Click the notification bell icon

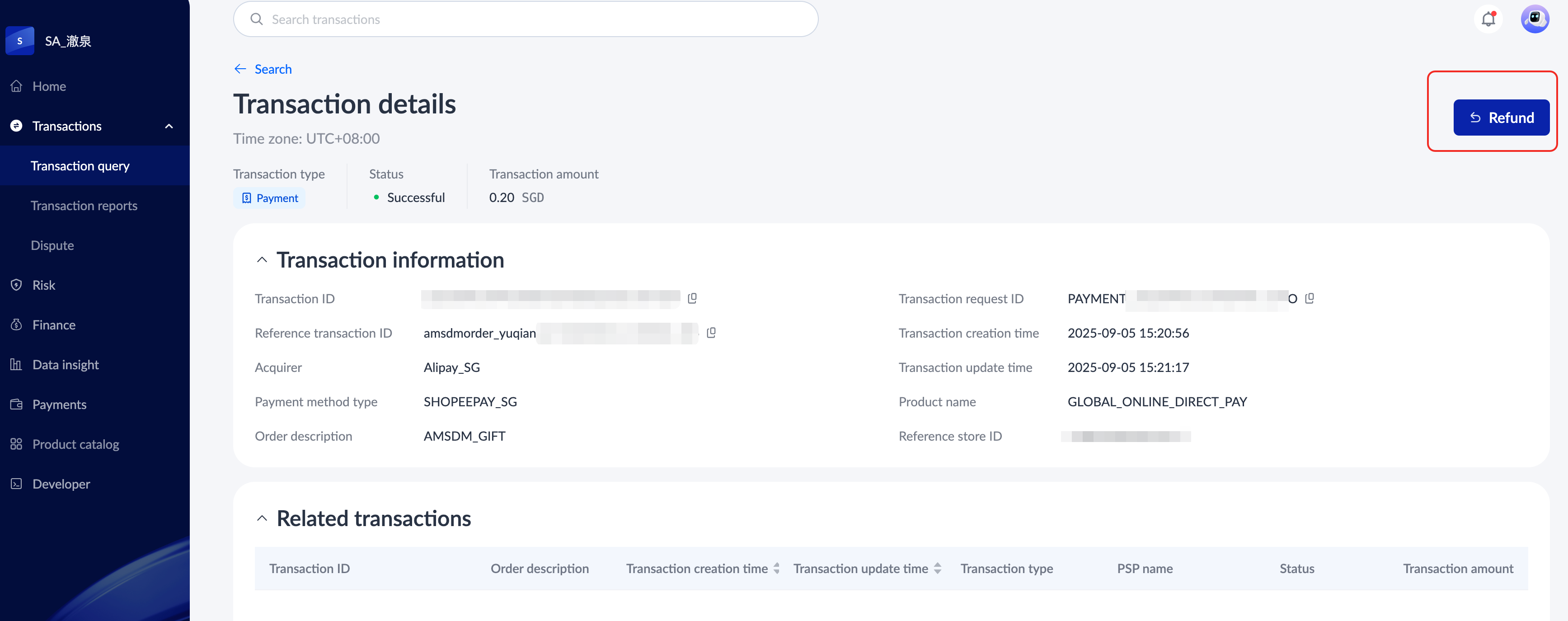[x=1488, y=19]
